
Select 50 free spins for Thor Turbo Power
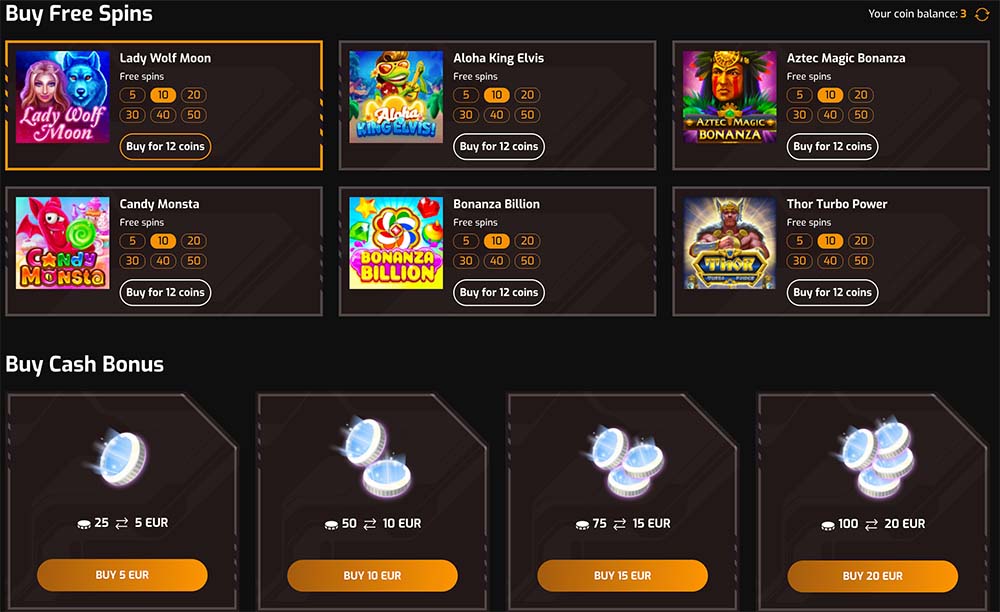(861, 261)
